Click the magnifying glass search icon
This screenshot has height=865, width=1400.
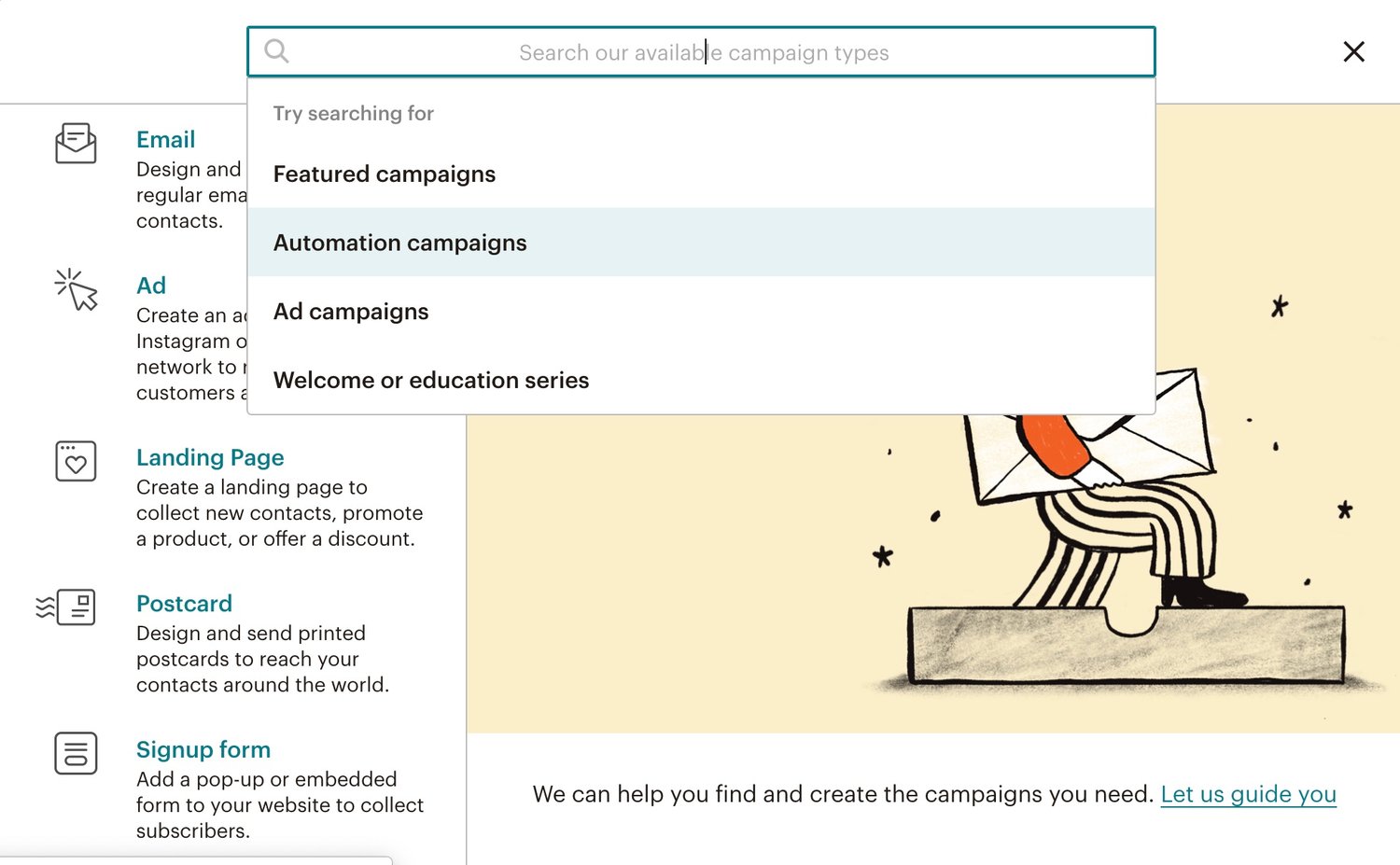[x=276, y=51]
